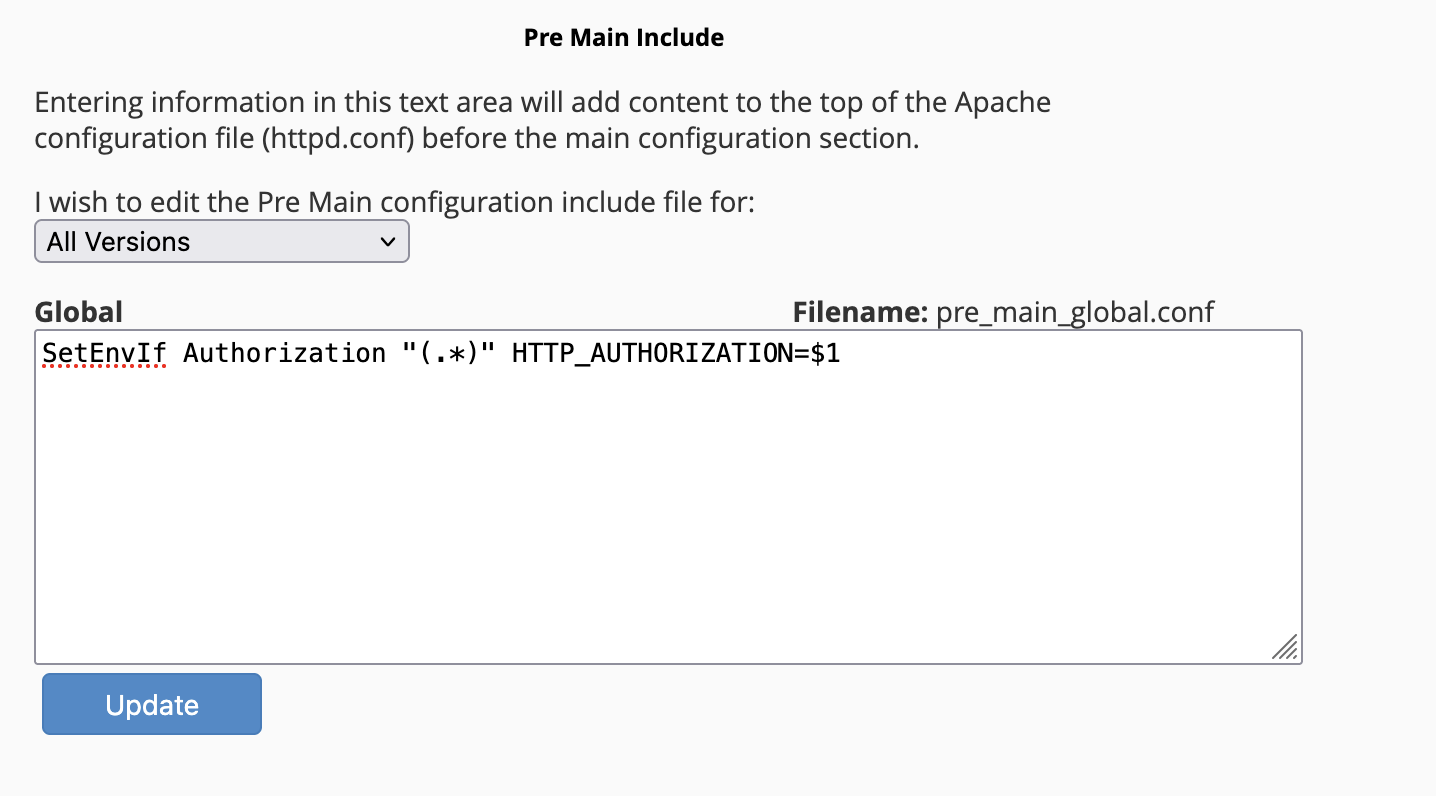Click the Update button
Image resolution: width=1436 pixels, height=796 pixels.
[152, 704]
